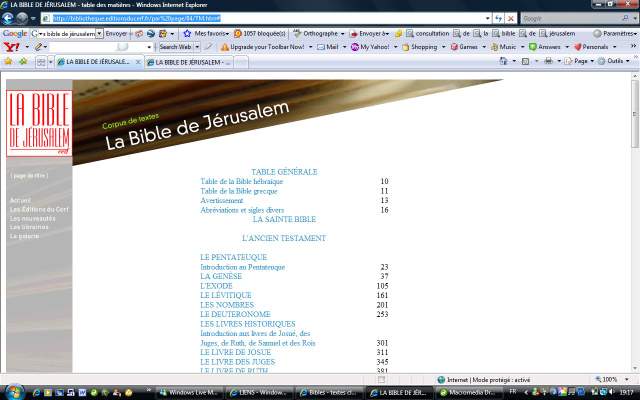The height and width of the screenshot is (400, 640).
Task: Highlight search word 'jérusalem' on Google toolbar
Action: click(557, 33)
